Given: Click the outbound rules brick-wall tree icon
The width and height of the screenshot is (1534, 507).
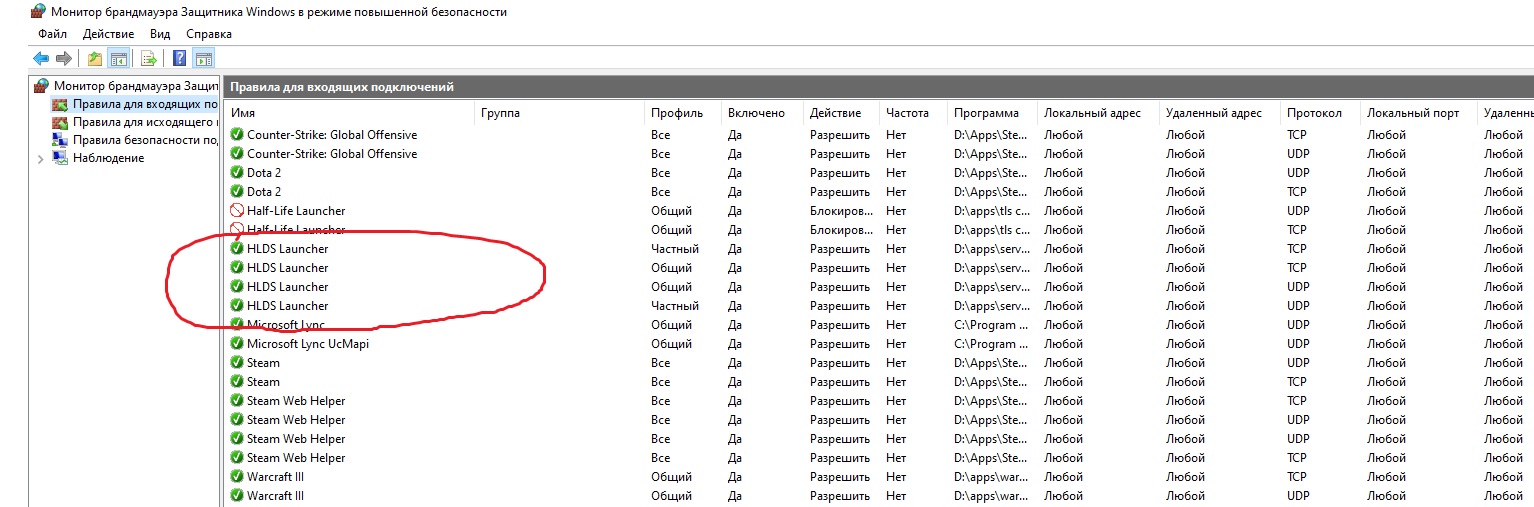Looking at the screenshot, I should (60, 122).
